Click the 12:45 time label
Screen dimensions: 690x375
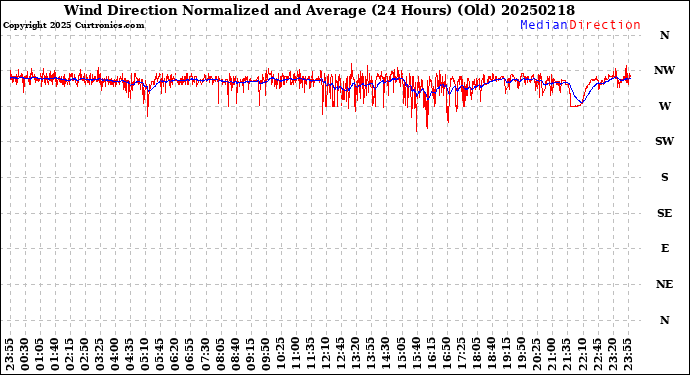pyautogui.click(x=341, y=354)
